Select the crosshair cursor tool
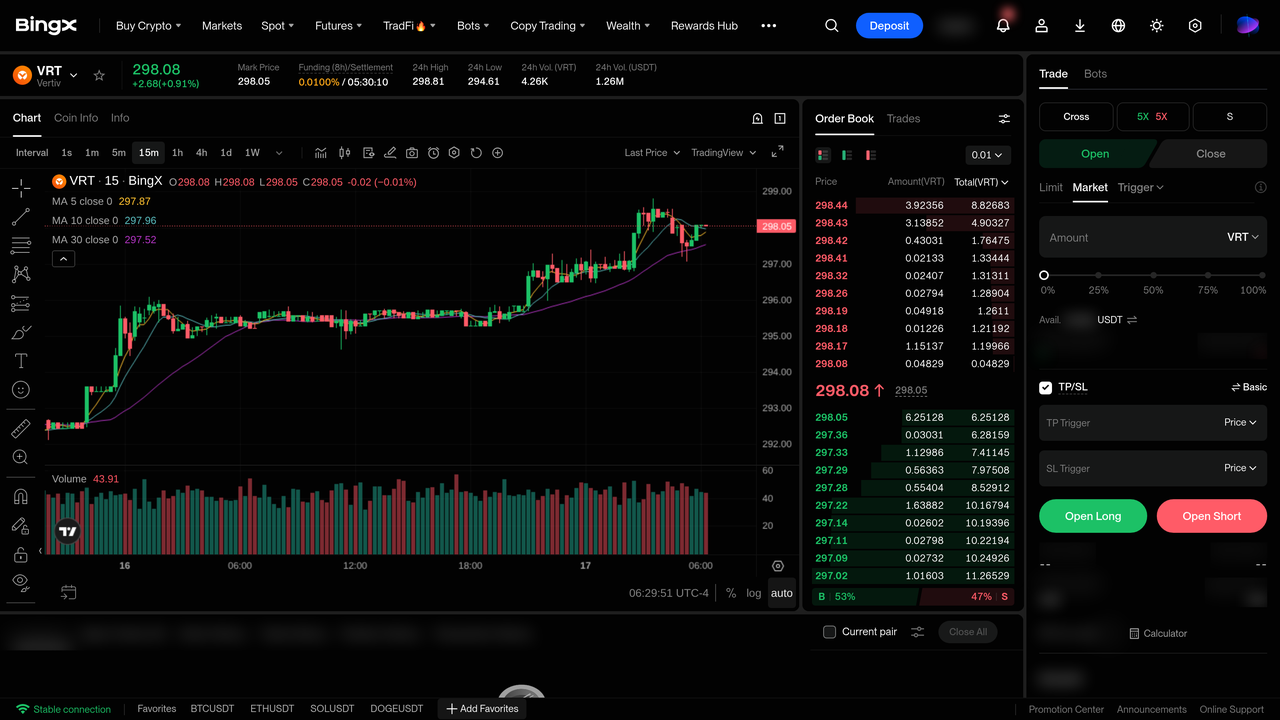 coord(20,188)
